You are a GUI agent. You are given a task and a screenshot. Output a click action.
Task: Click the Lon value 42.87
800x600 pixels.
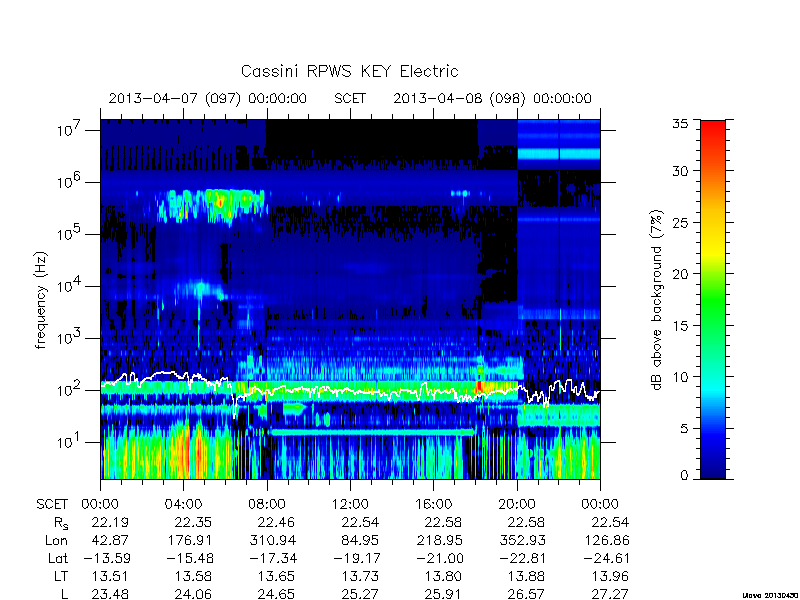pos(110,540)
